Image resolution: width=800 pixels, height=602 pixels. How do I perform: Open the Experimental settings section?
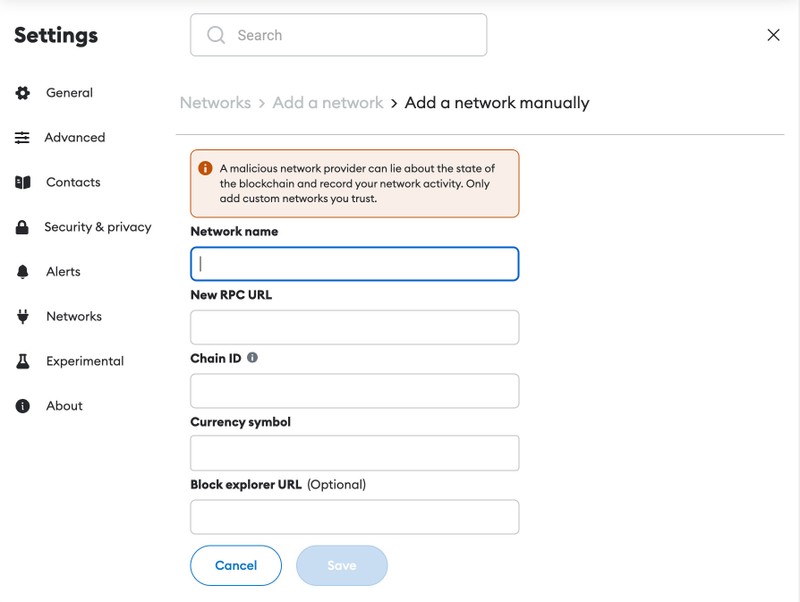point(84,361)
